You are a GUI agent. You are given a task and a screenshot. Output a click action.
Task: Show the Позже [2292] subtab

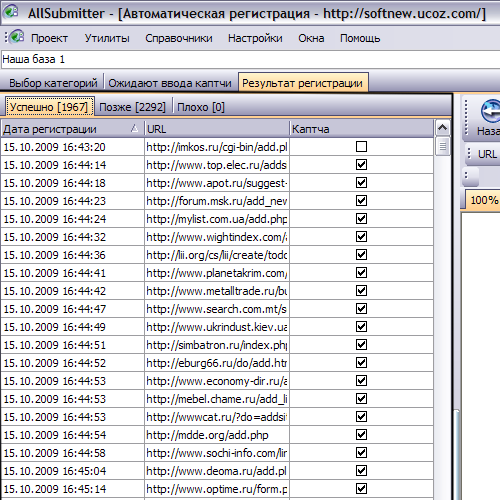132,107
